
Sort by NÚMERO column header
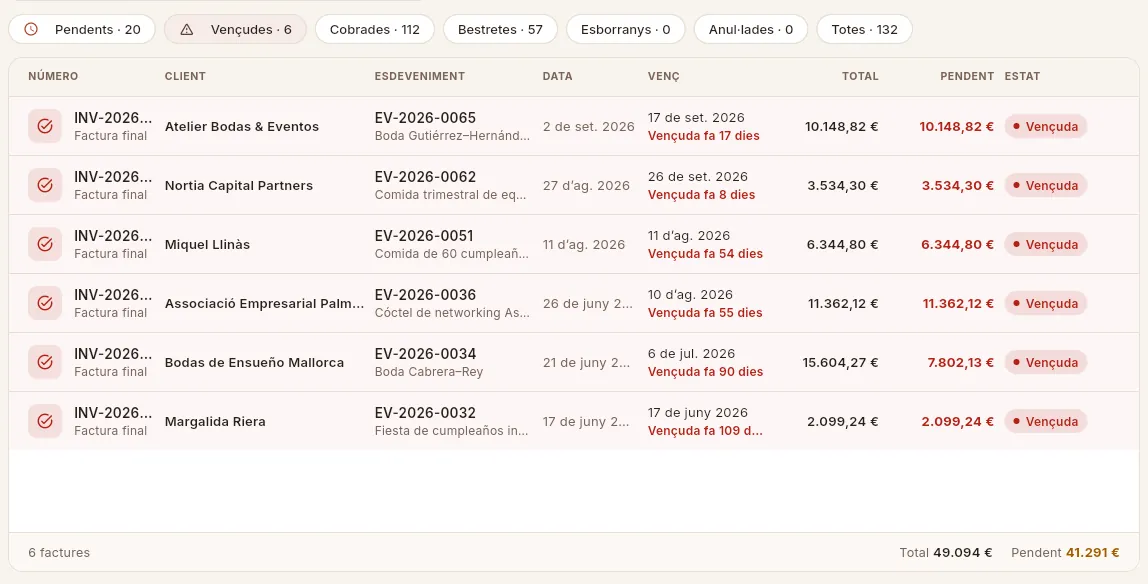pos(53,76)
